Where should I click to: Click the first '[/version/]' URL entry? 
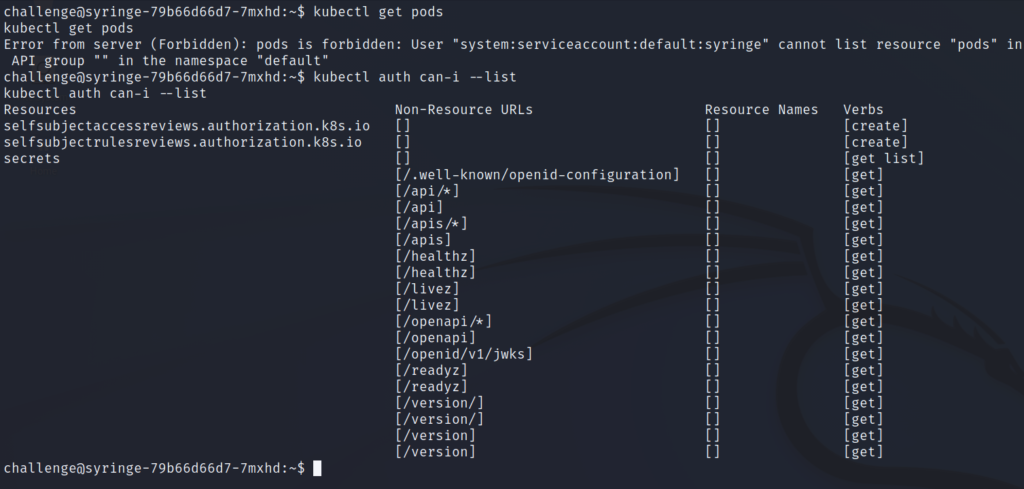pos(440,403)
